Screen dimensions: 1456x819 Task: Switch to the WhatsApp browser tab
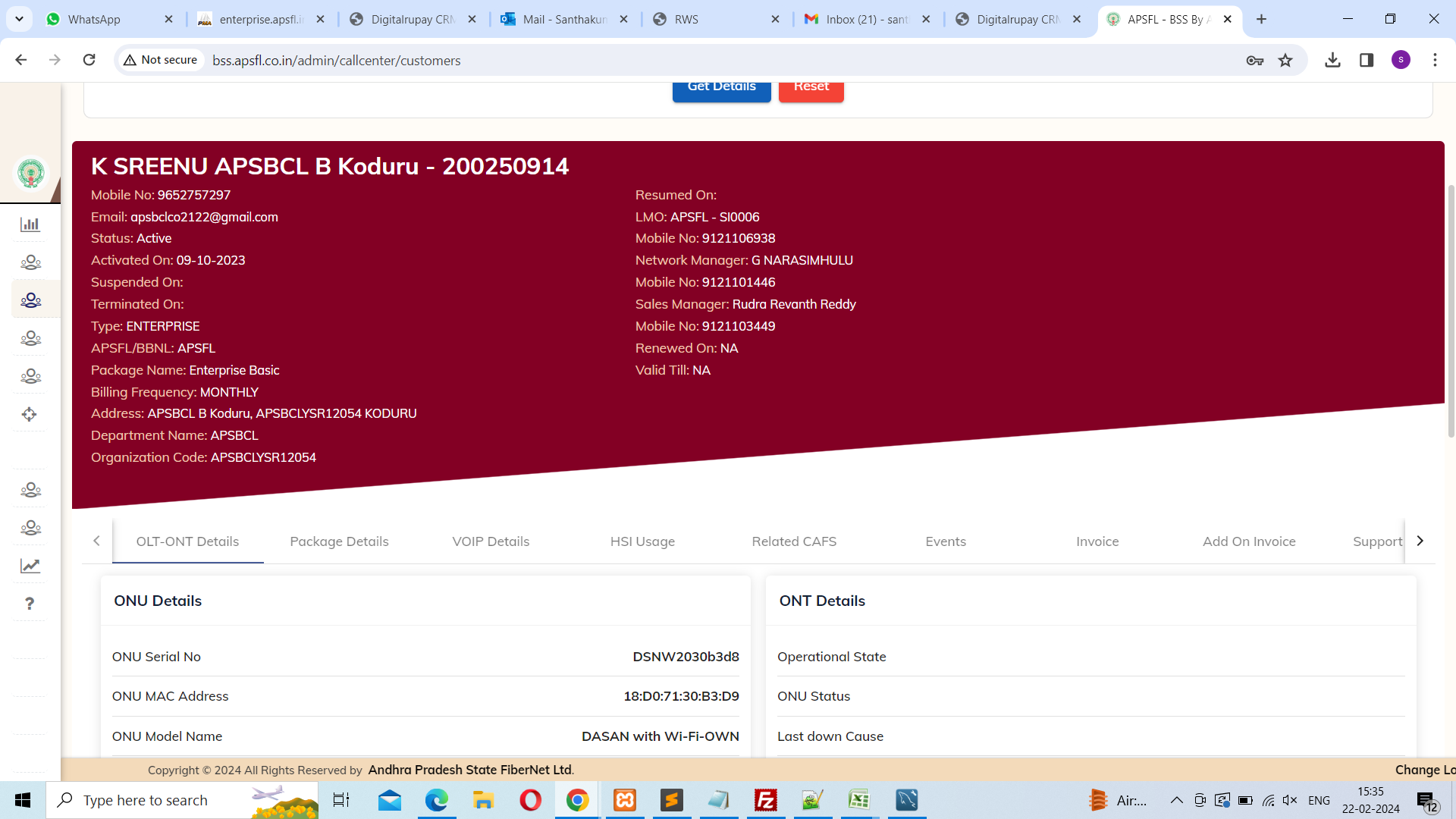[108, 19]
